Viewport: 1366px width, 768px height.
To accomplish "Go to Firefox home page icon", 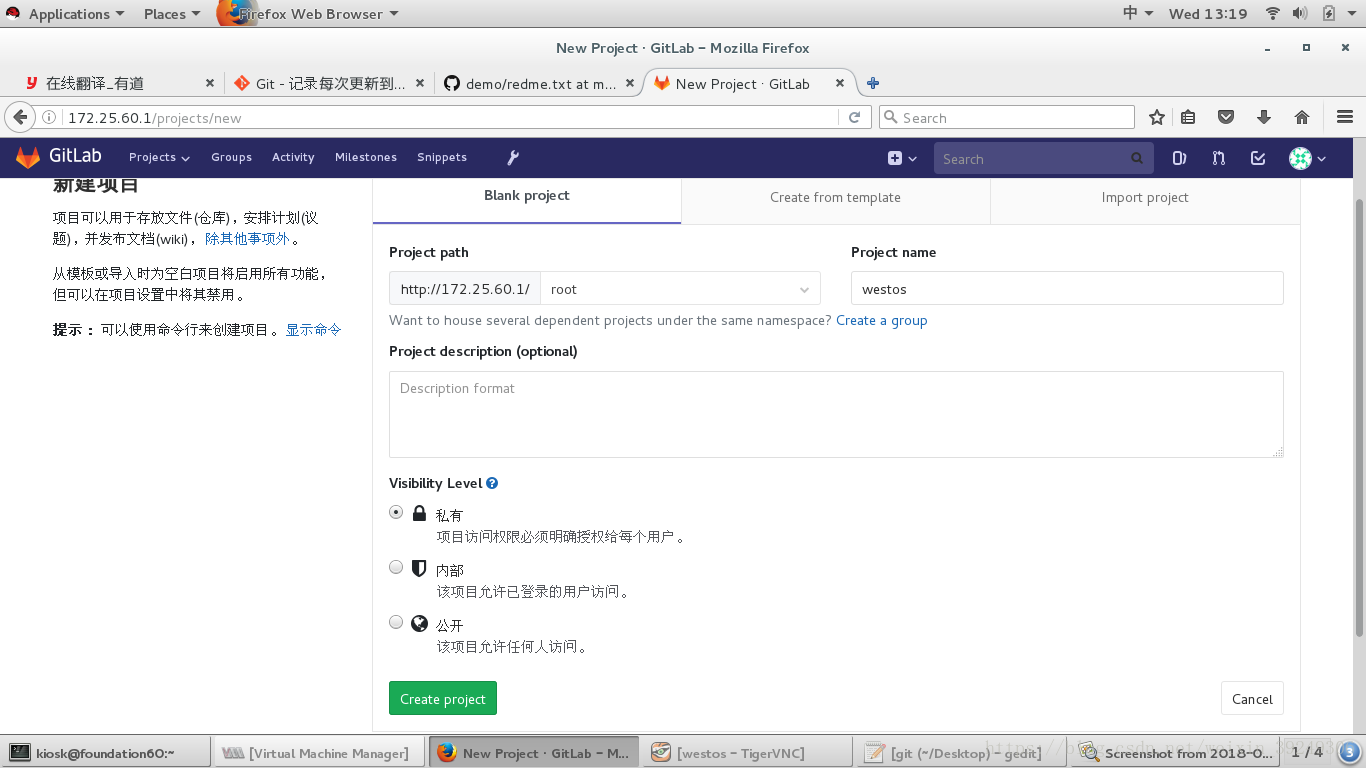I will click(x=1302, y=117).
